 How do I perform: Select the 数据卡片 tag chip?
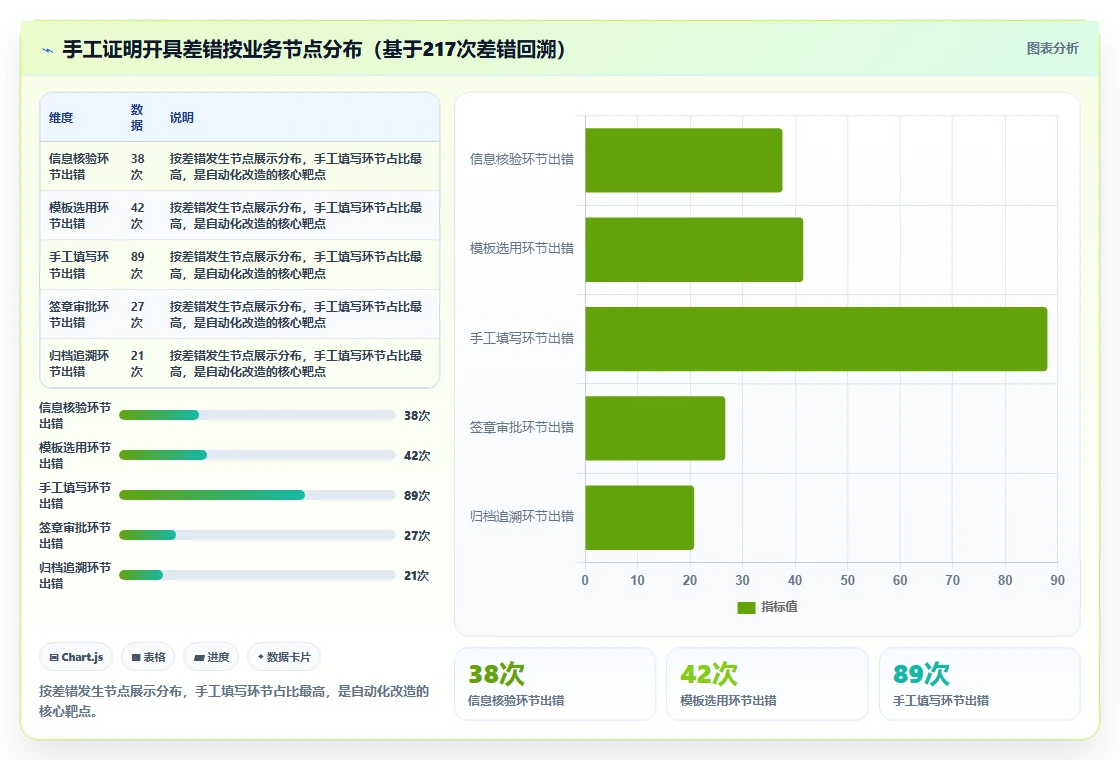(x=284, y=657)
